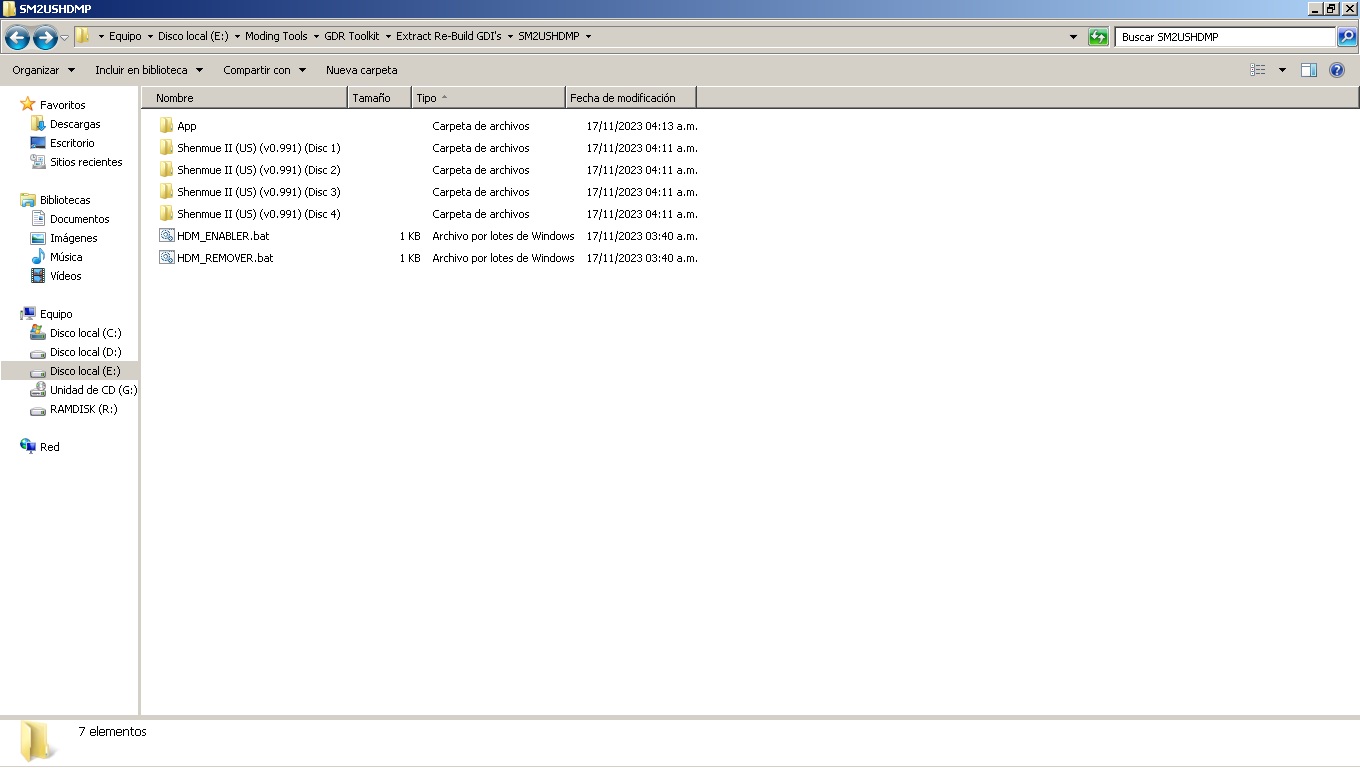1360x768 pixels.
Task: Click the folder icon in address bar
Action: [x=84, y=36]
